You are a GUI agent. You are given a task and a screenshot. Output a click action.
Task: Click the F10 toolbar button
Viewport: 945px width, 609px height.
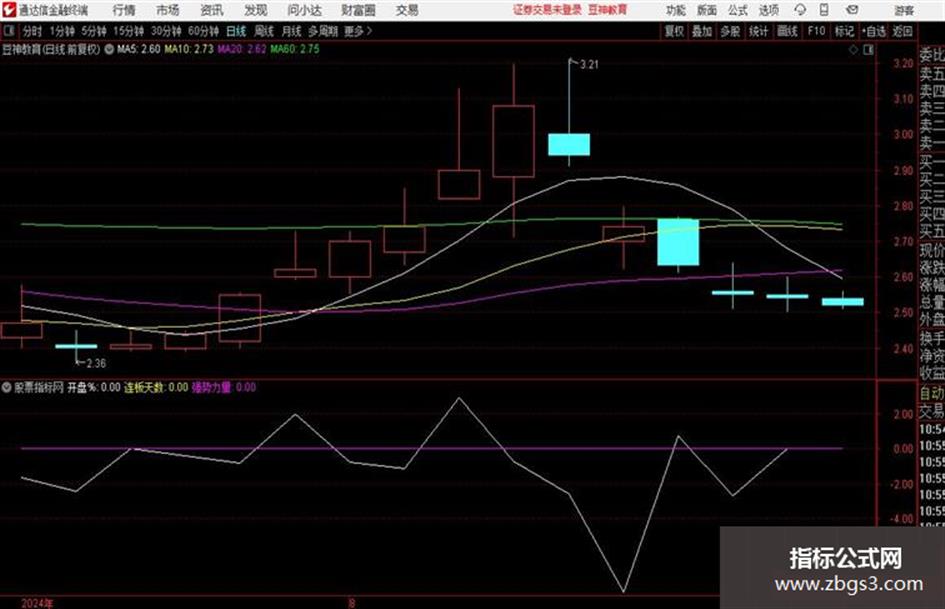[816, 31]
